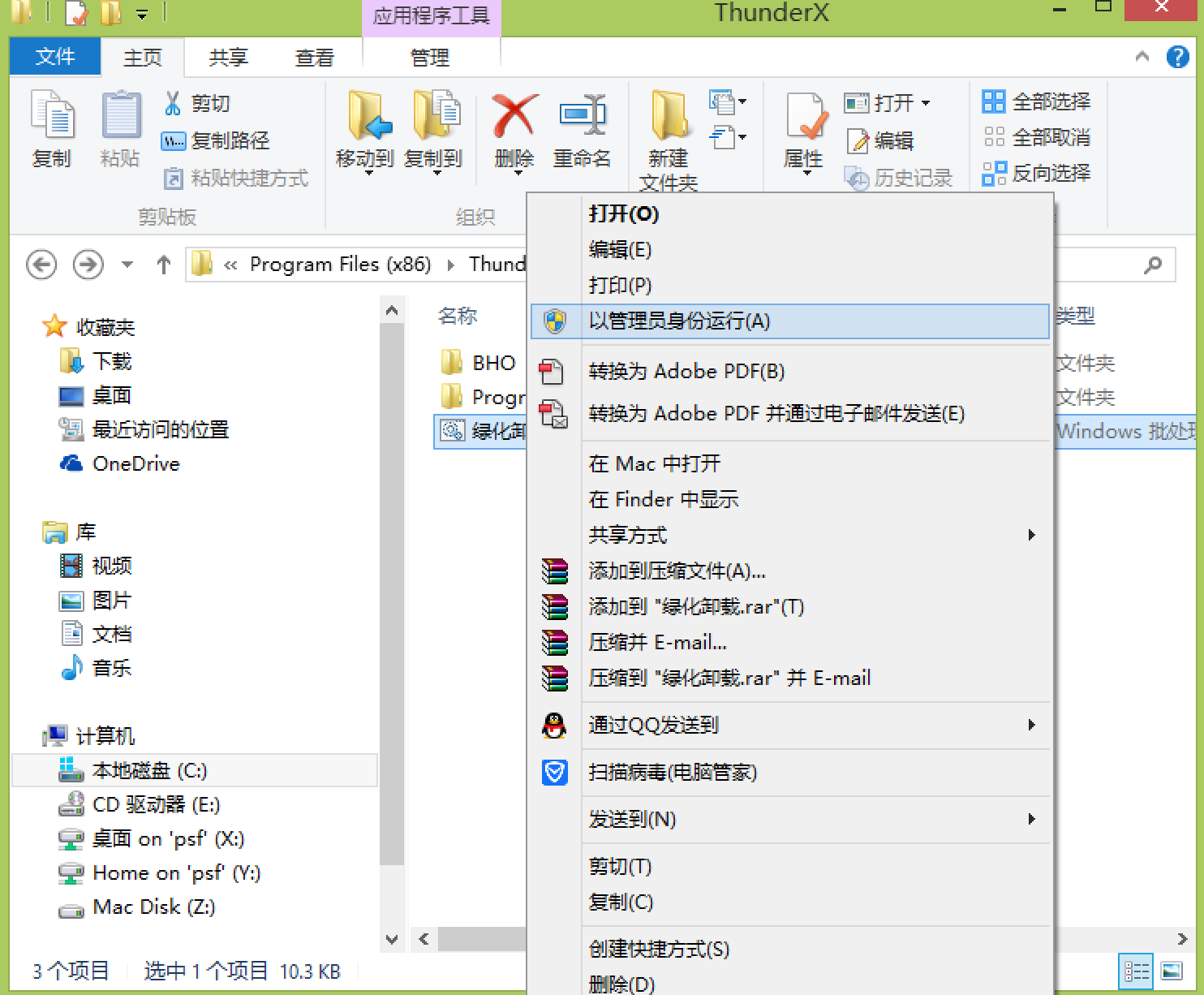Expand the Open (打开) dropdown arrow

tap(926, 103)
